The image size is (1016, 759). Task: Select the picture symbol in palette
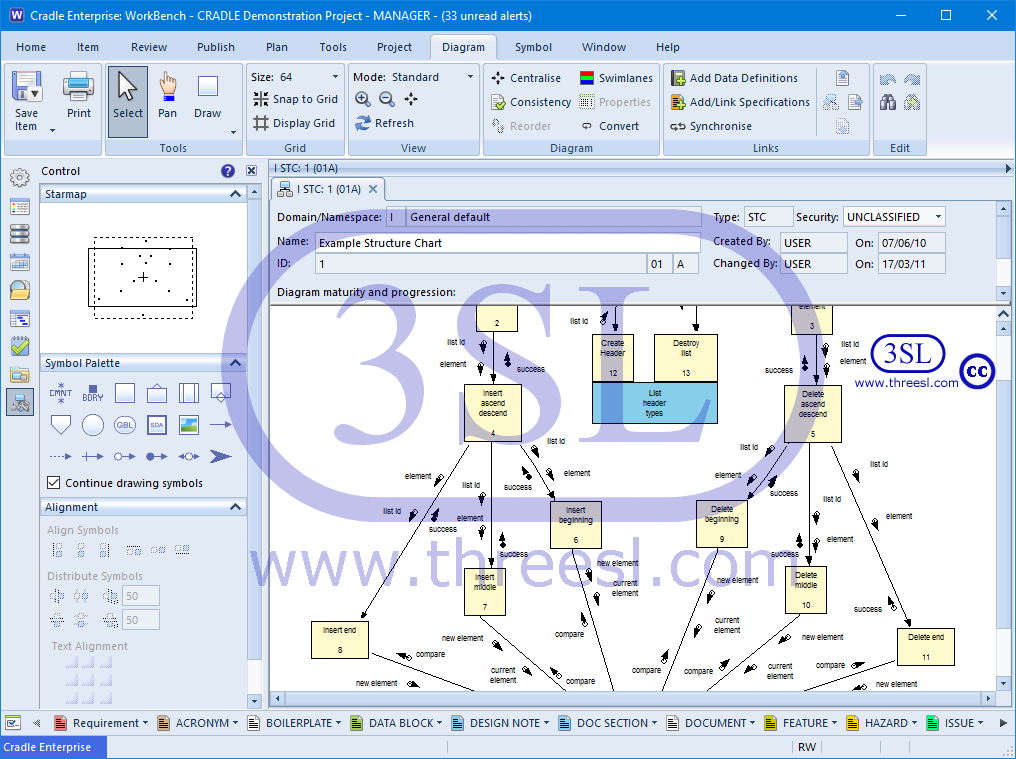point(189,425)
